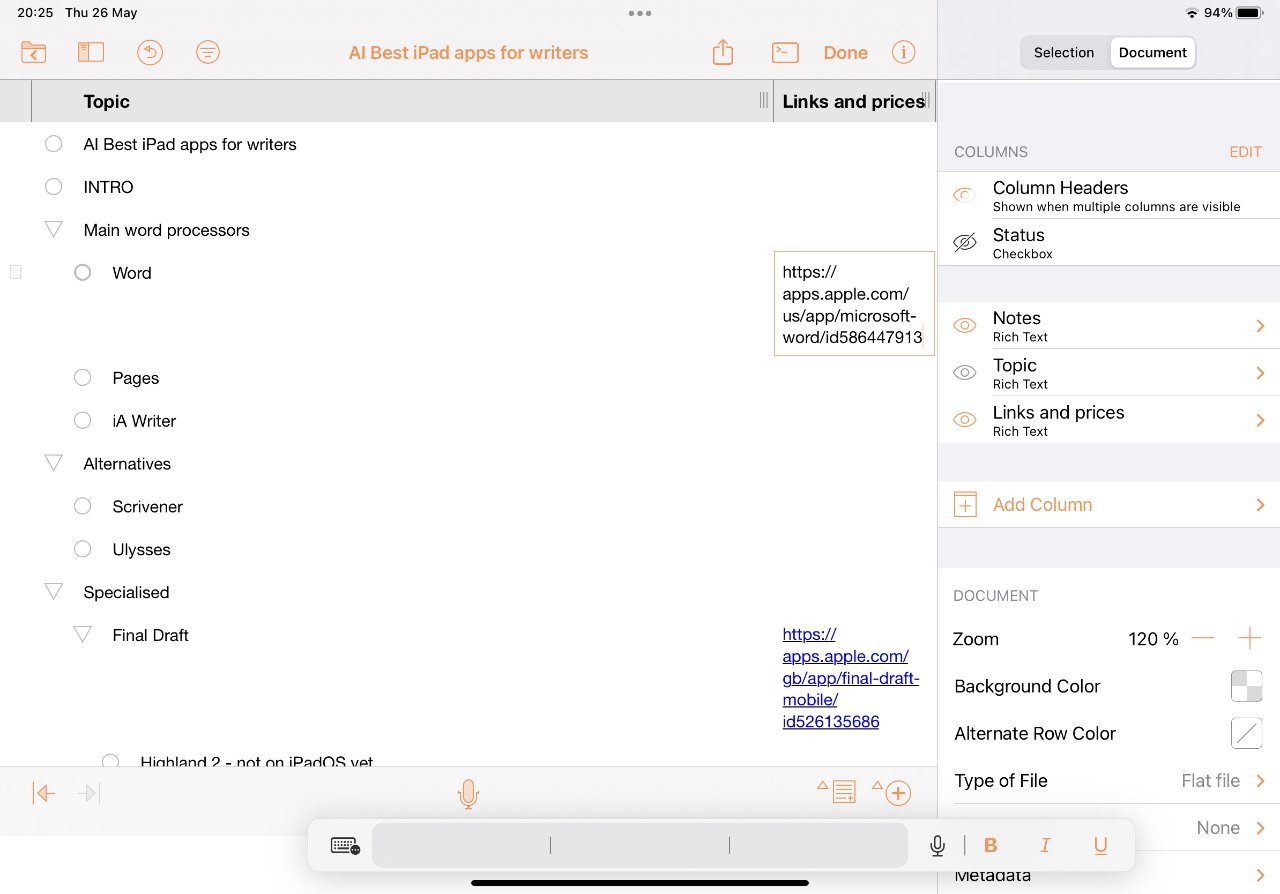Select the Document tab
The width and height of the screenshot is (1280, 894).
click(x=1152, y=53)
